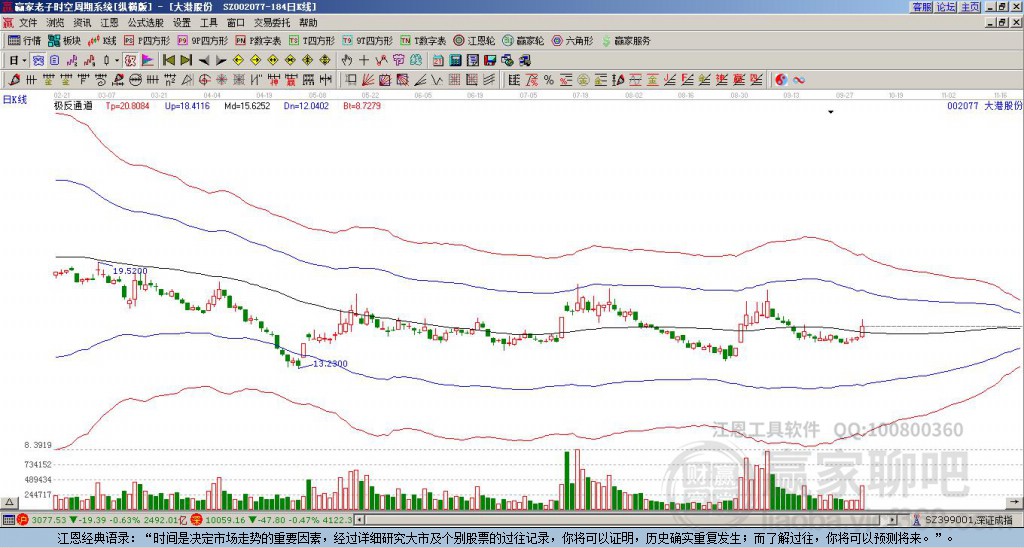The image size is (1024, 548).
Task: Click the 行情 toolbar button
Action: pos(24,40)
